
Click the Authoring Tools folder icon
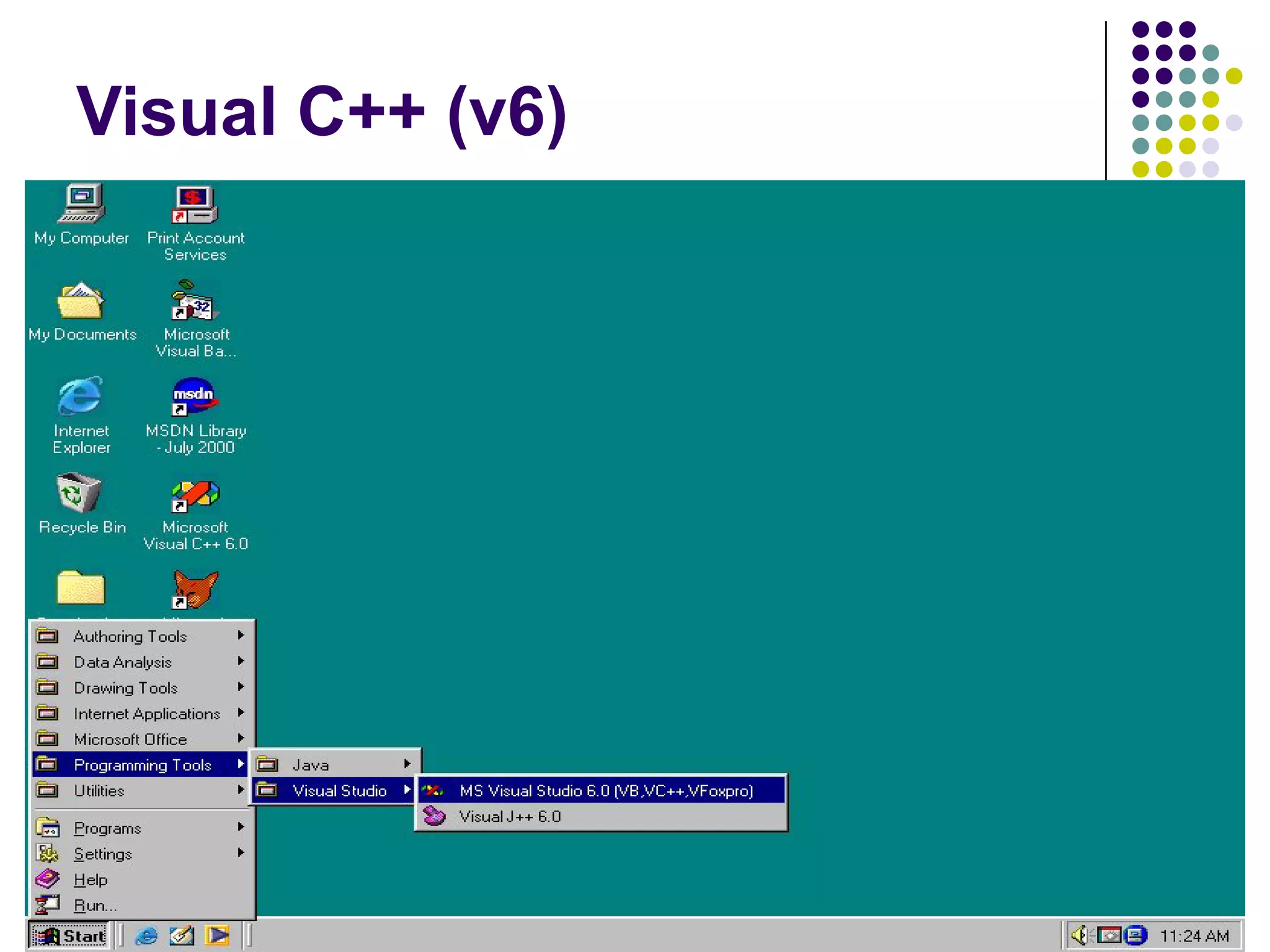(x=47, y=636)
